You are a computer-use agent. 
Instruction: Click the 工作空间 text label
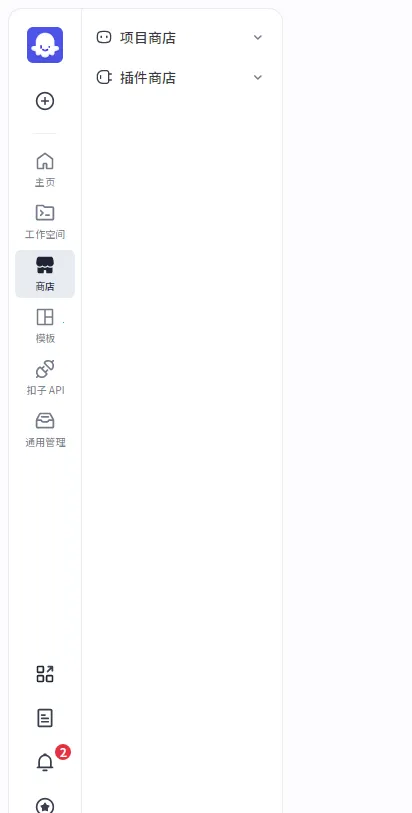[x=45, y=234]
